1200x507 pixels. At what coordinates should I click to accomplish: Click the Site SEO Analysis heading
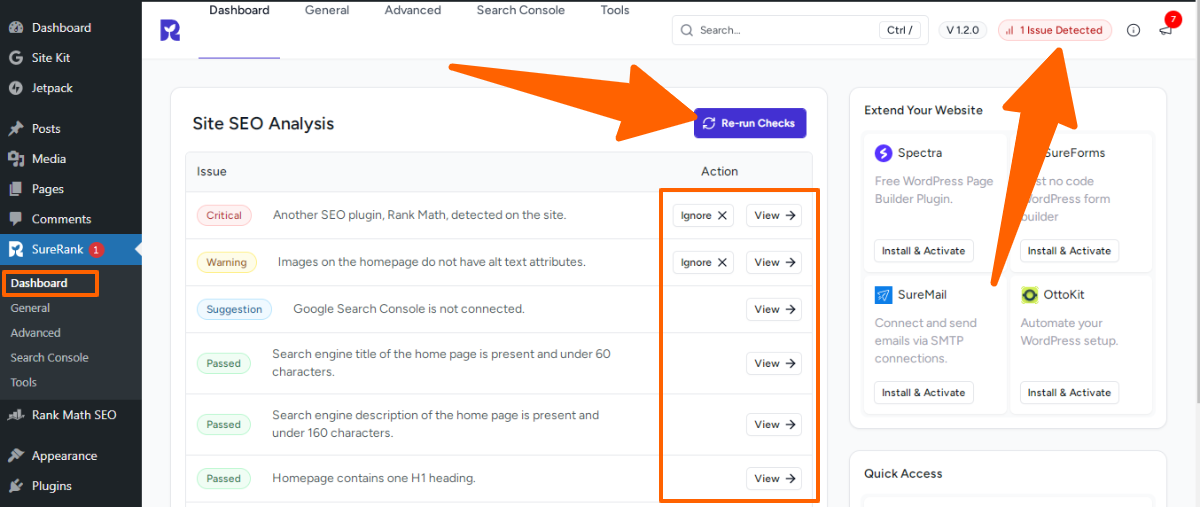[263, 124]
